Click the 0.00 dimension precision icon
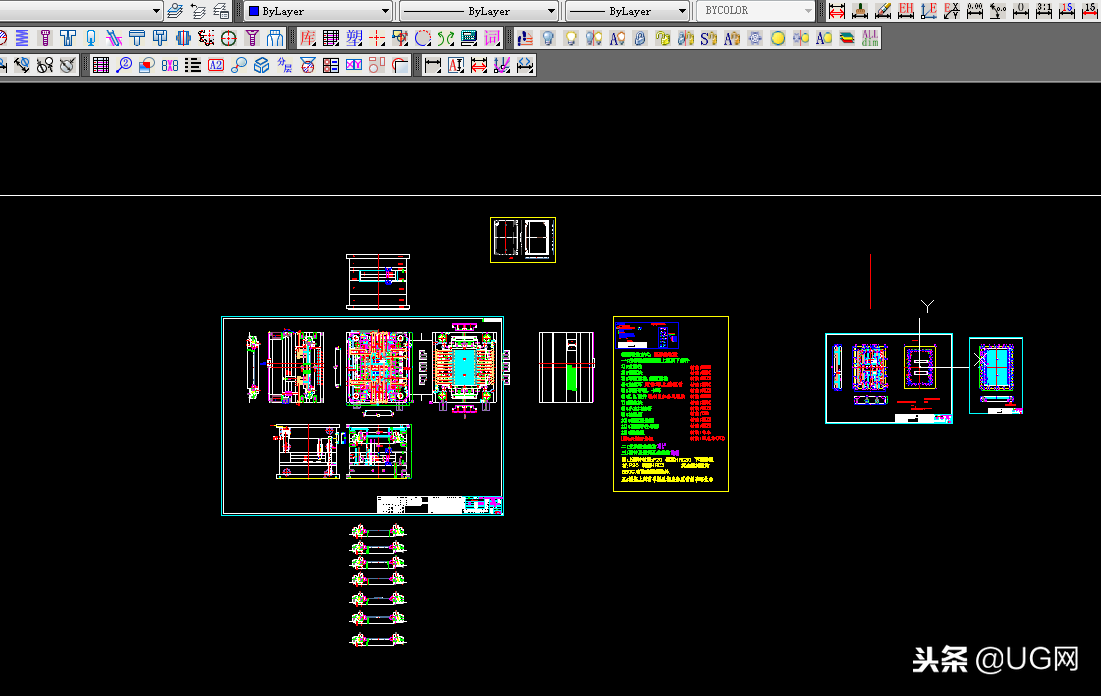The height and width of the screenshot is (696, 1101). tap(975, 11)
